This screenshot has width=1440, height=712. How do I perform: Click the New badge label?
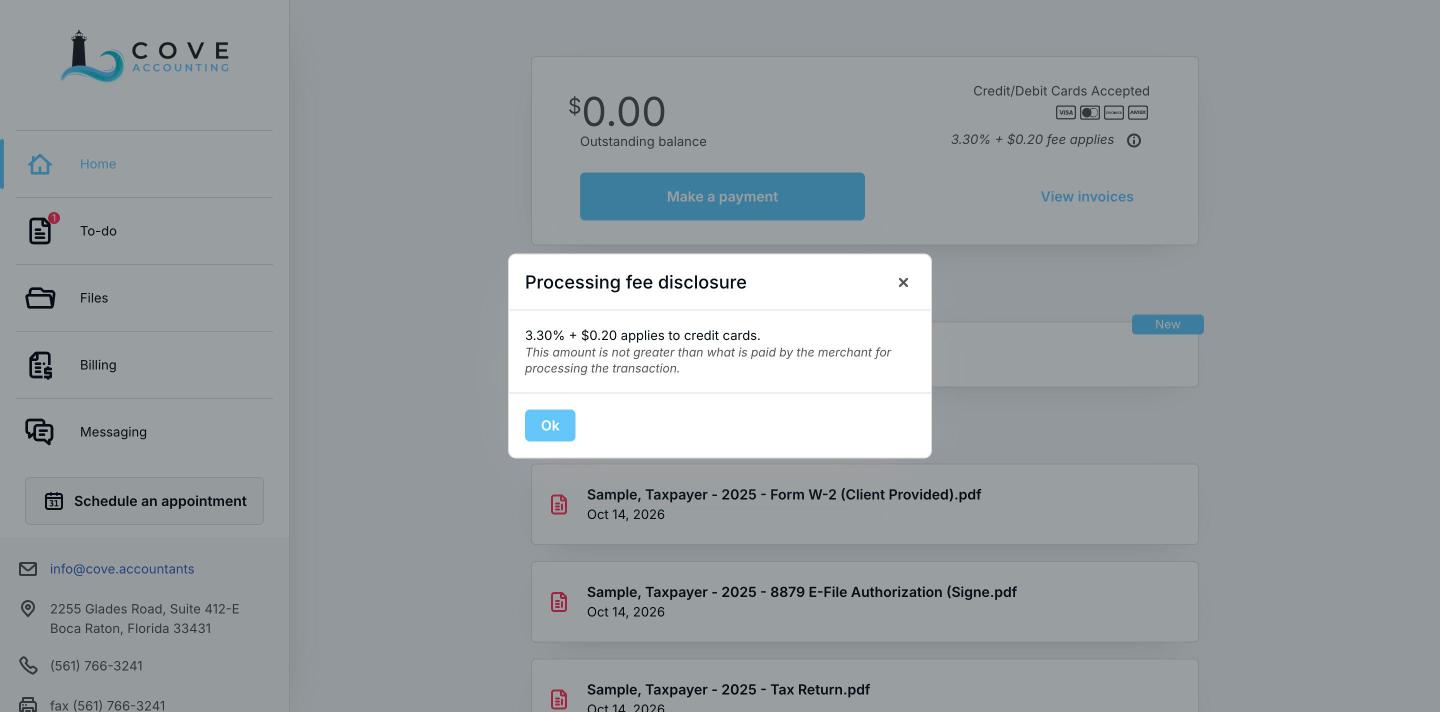click(x=1168, y=325)
